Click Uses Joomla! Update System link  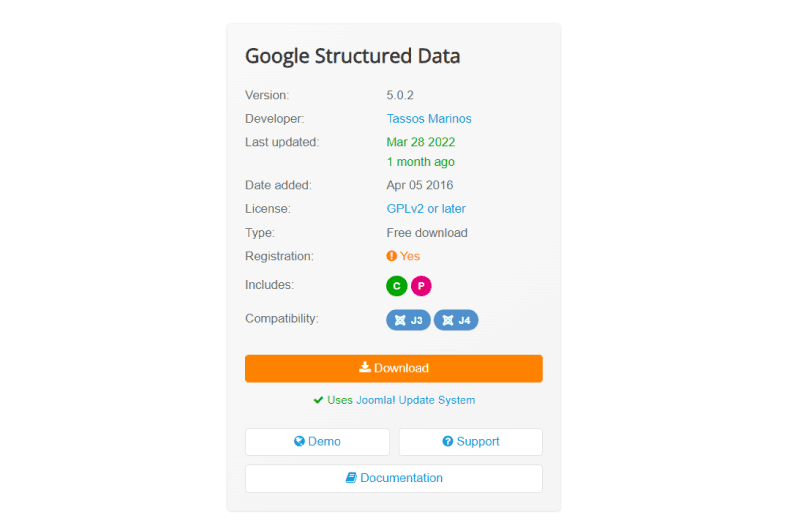pos(401,400)
